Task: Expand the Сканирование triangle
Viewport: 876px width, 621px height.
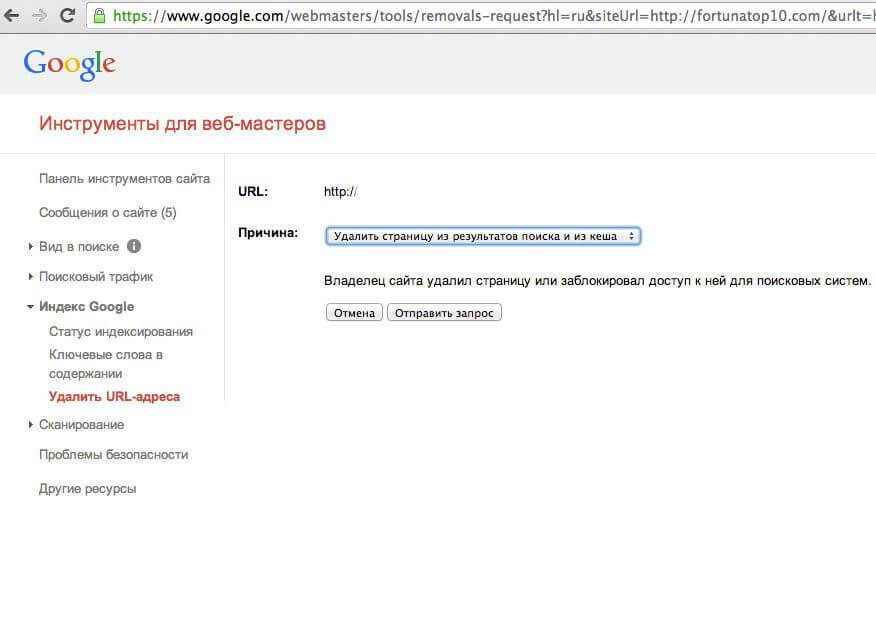Action: 31,425
